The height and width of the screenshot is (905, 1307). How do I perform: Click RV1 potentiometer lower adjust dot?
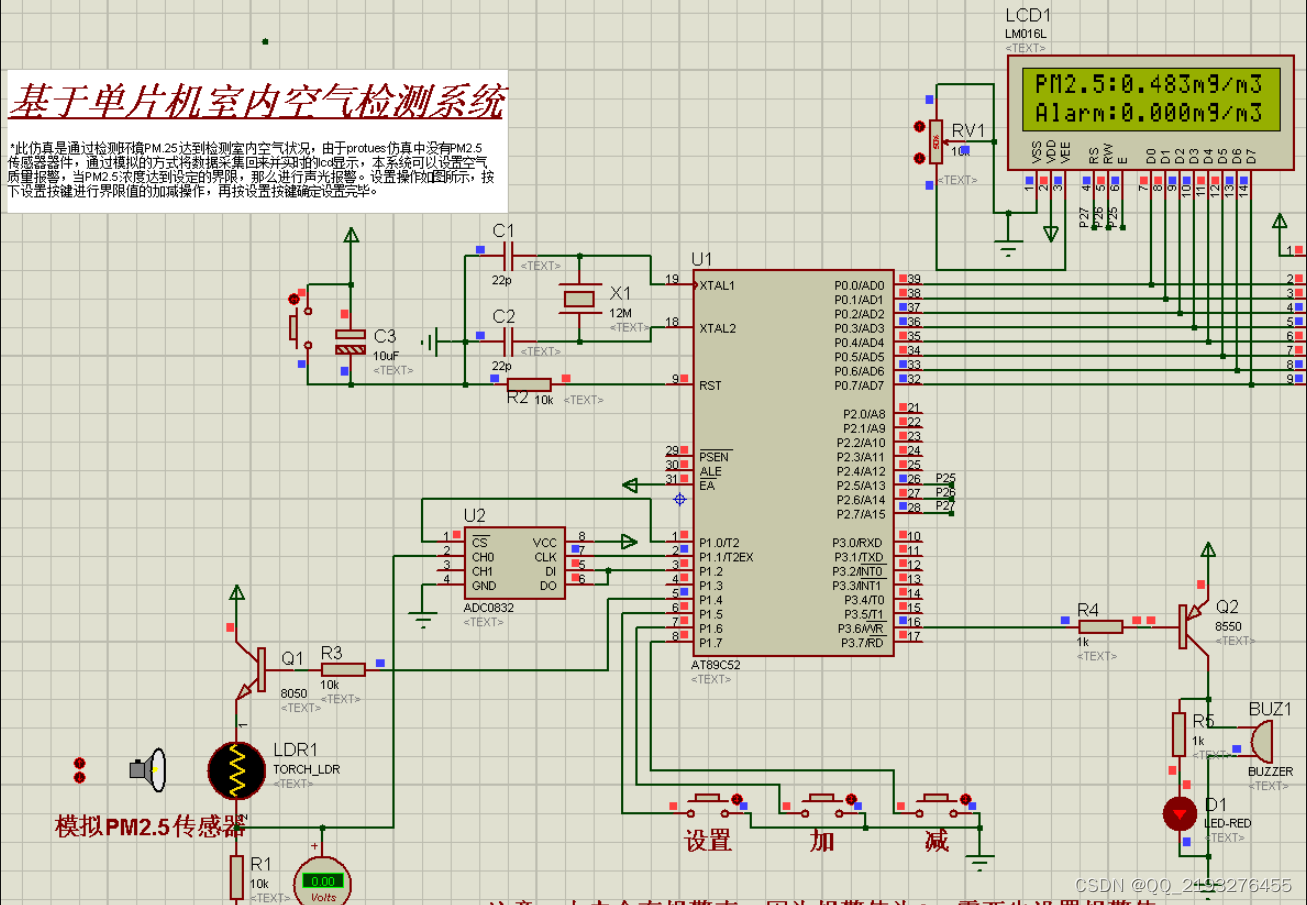click(x=920, y=158)
